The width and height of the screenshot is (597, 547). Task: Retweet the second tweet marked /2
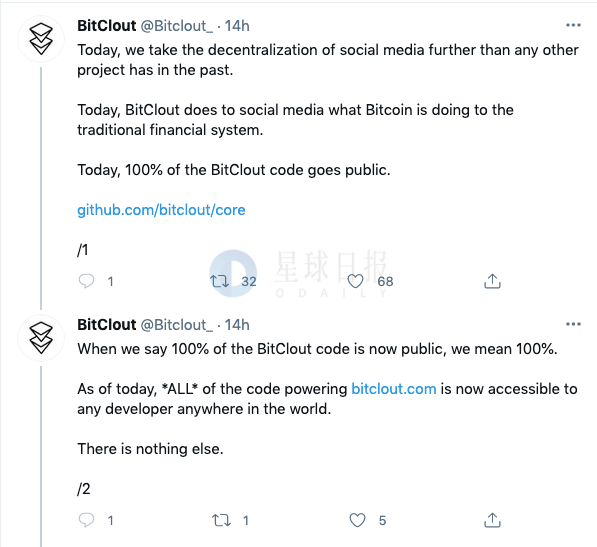[x=221, y=520]
